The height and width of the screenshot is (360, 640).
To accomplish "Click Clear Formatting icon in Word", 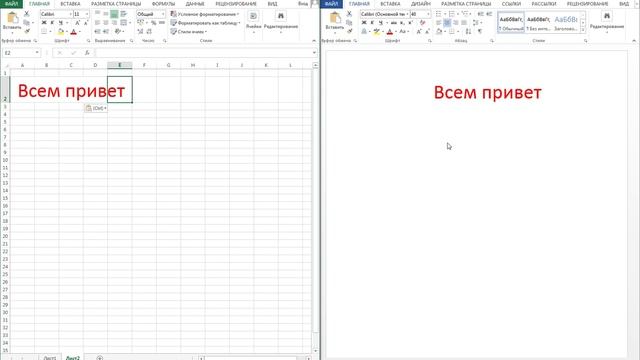I will (423, 22).
